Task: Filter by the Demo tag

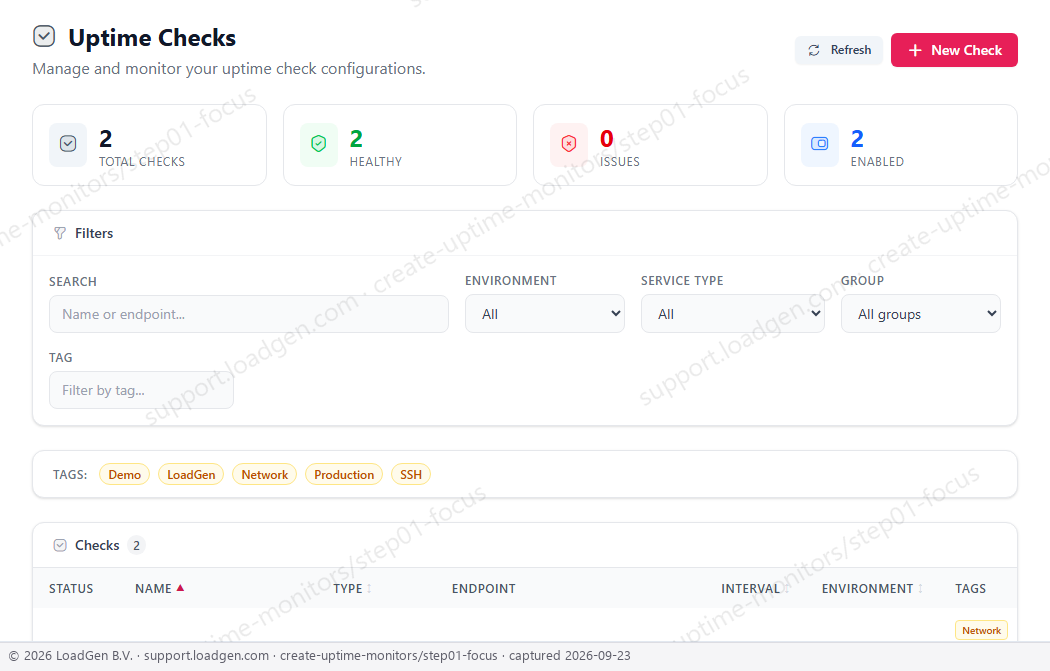Action: (125, 474)
